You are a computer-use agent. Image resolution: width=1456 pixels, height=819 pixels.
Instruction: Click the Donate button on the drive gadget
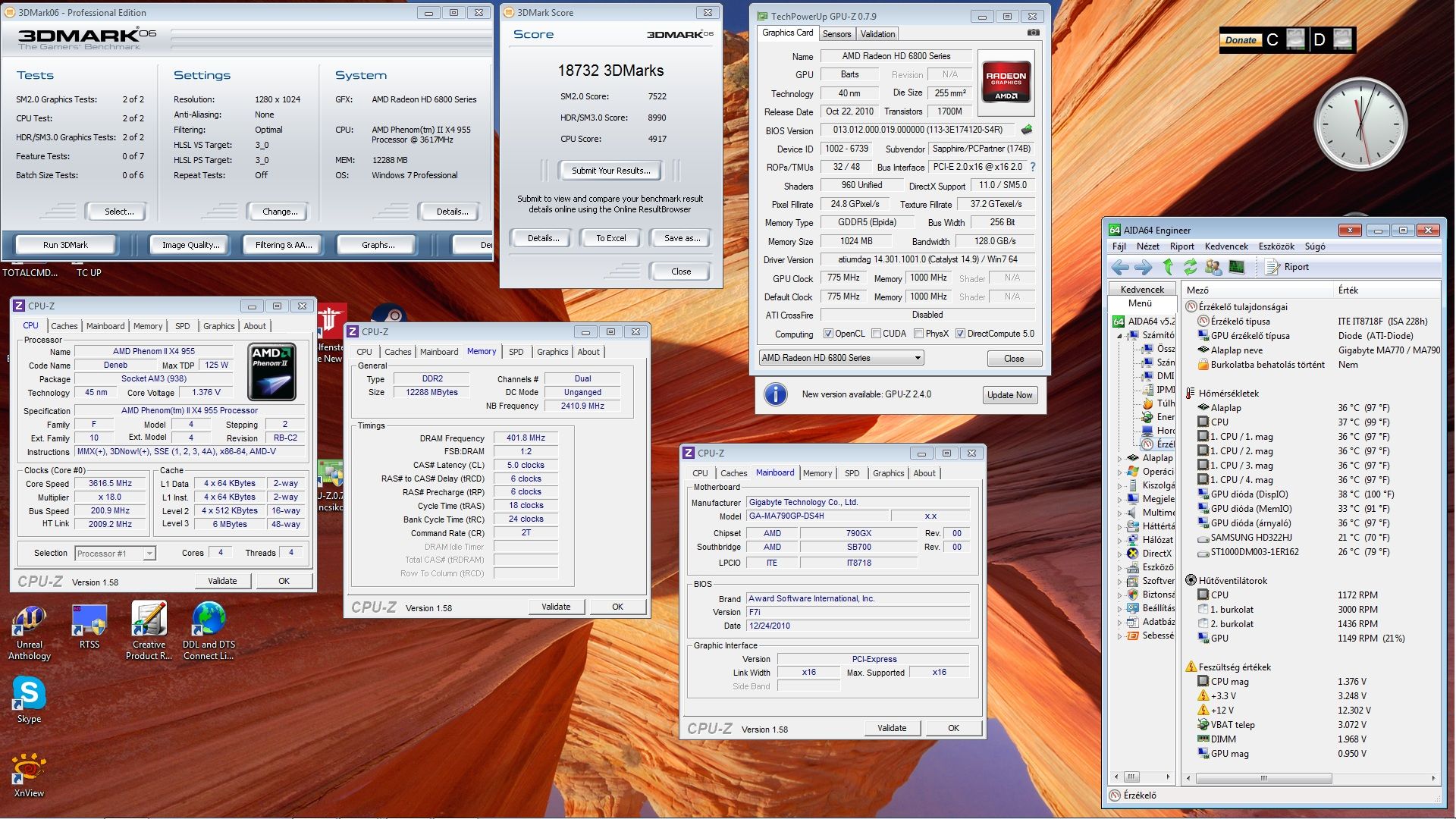(x=1241, y=40)
